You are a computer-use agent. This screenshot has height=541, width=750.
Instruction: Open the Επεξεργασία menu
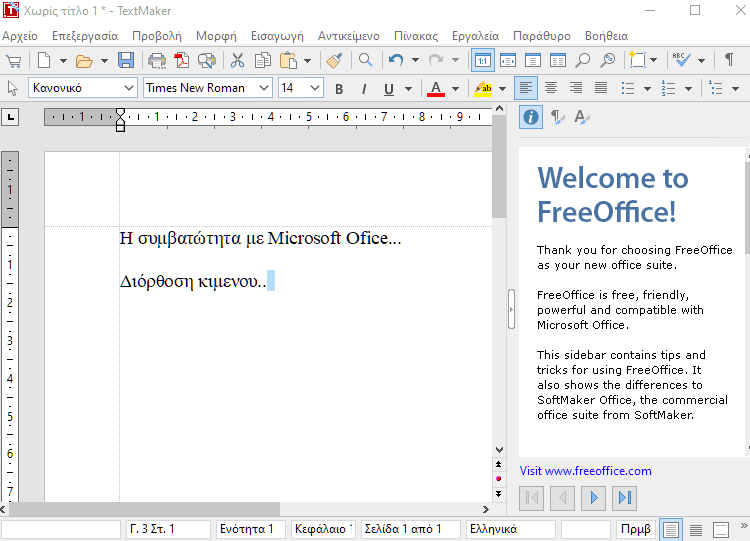pos(85,36)
